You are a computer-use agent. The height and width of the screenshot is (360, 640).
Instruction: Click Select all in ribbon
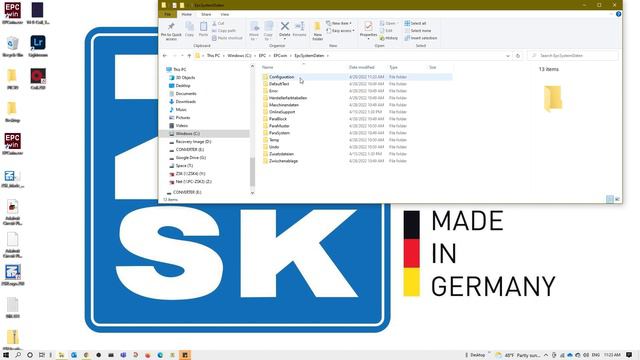coord(416,23)
